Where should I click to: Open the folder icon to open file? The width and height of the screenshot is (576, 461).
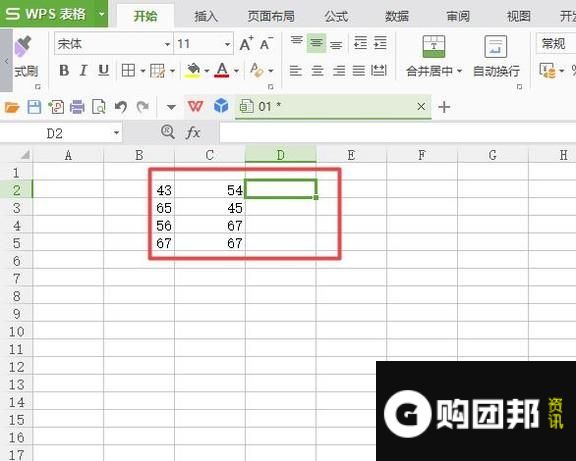(x=12, y=107)
